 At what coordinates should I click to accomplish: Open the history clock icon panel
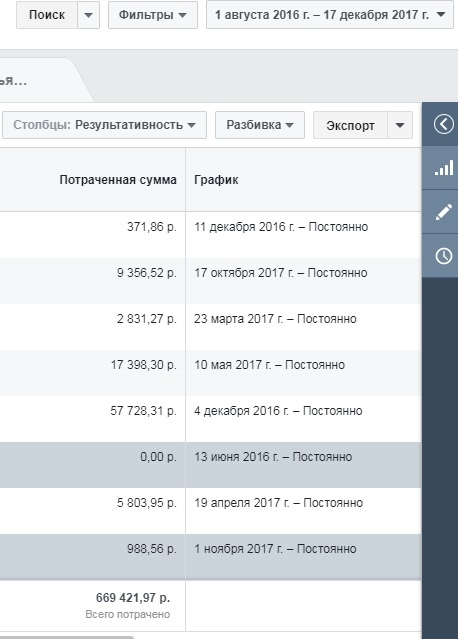coord(443,256)
